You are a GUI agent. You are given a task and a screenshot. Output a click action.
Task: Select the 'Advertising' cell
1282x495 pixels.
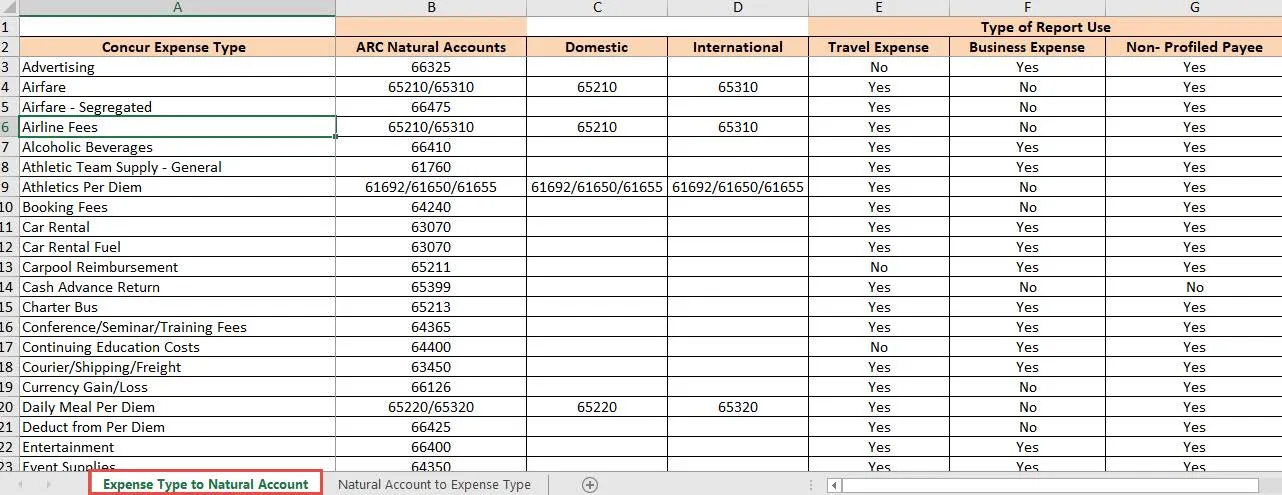177,67
